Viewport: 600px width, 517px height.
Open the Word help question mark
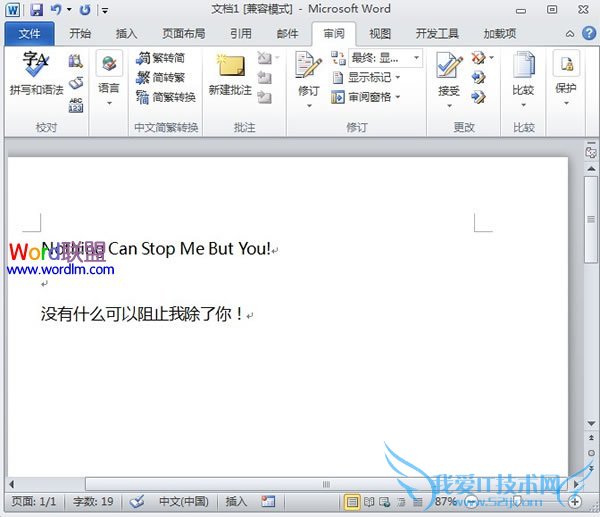pos(589,33)
